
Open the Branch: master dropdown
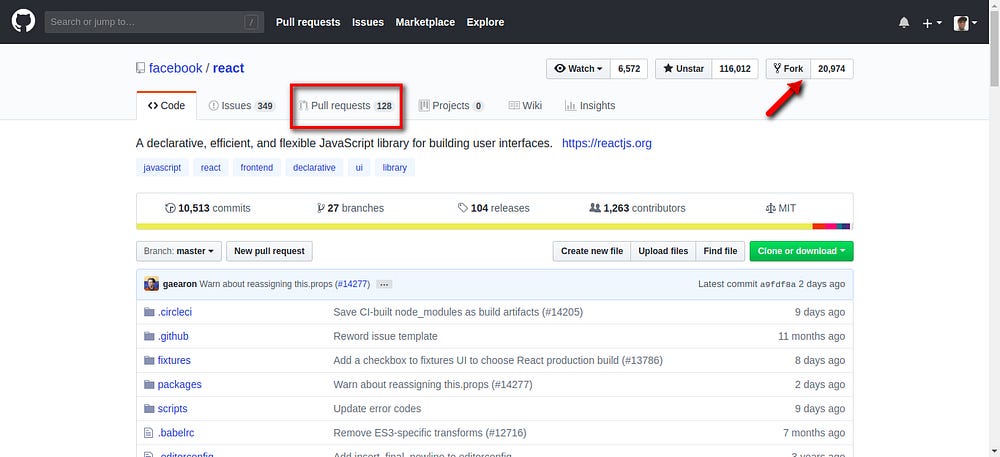pyautogui.click(x=179, y=251)
